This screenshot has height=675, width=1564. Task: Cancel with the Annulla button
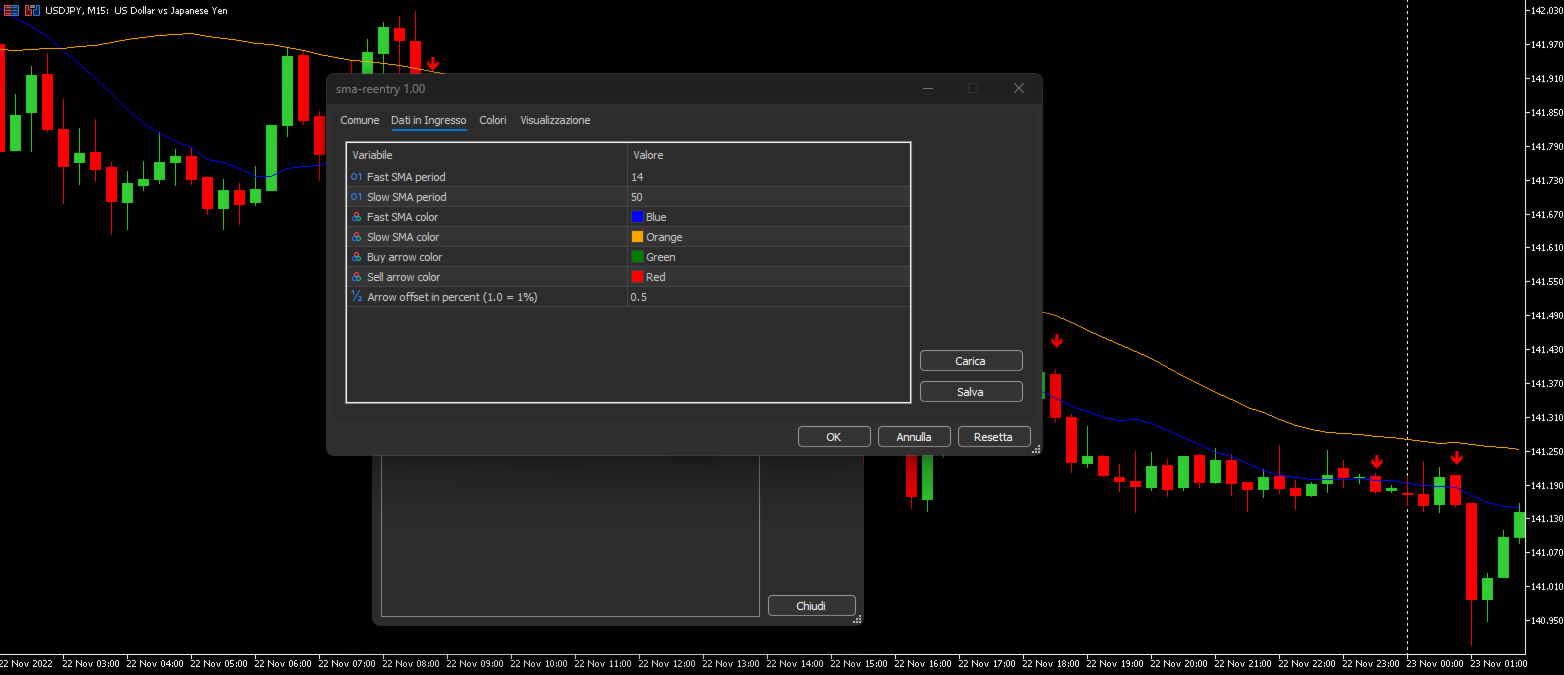(914, 437)
